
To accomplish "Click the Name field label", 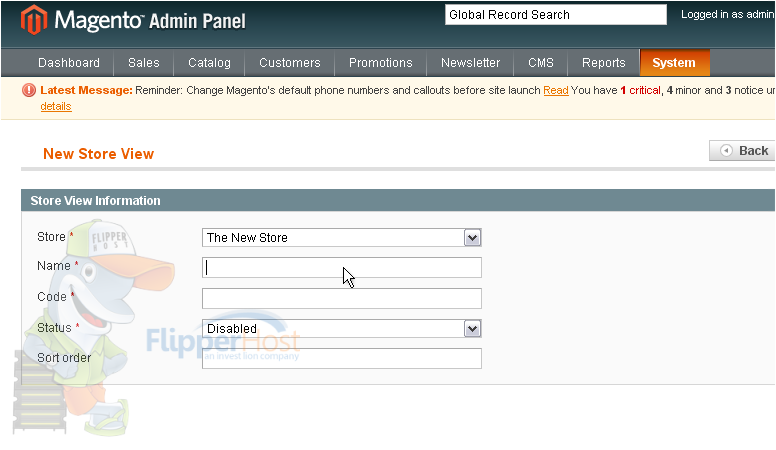I will point(54,266).
